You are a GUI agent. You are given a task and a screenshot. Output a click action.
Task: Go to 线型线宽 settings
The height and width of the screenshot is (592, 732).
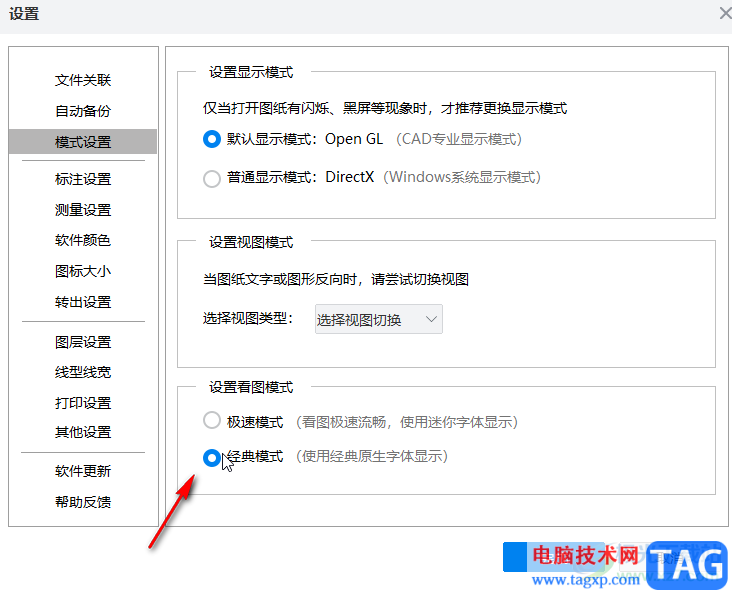coord(83,373)
